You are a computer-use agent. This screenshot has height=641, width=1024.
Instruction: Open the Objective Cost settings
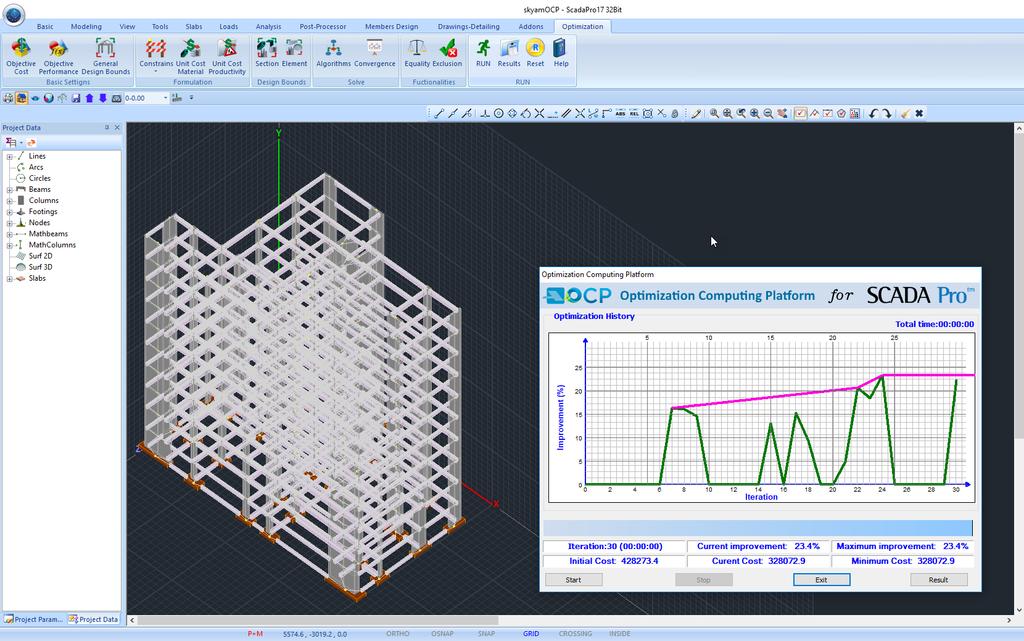point(21,56)
